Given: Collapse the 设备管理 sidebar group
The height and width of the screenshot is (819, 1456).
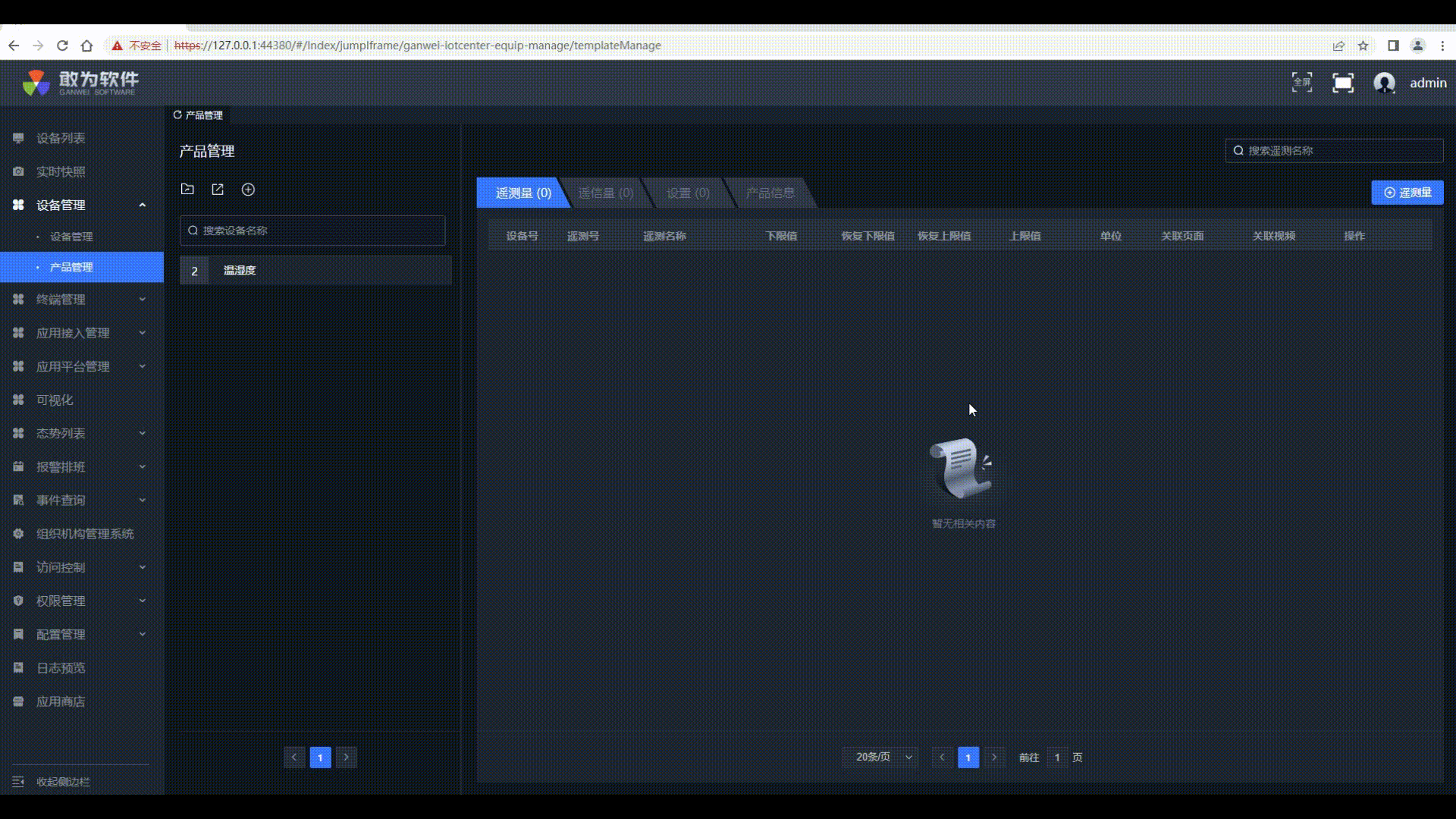Looking at the screenshot, I should pos(142,205).
